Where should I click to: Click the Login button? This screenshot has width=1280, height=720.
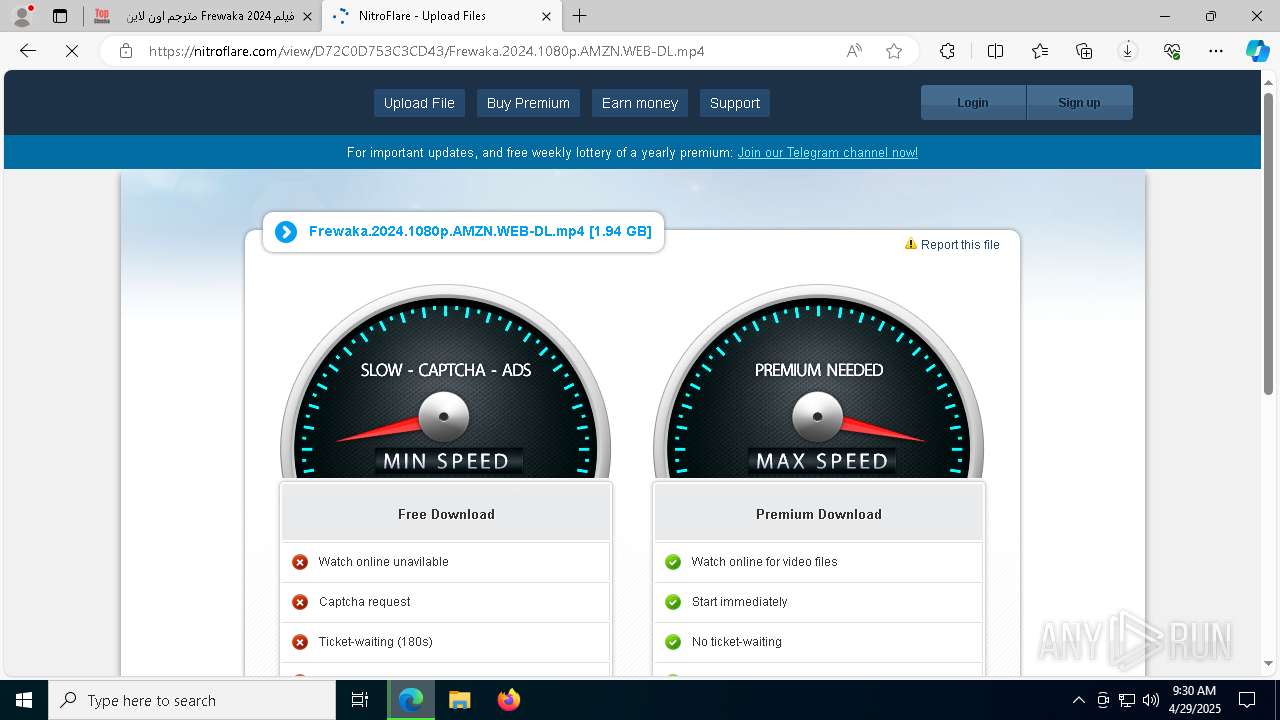pyautogui.click(x=973, y=102)
